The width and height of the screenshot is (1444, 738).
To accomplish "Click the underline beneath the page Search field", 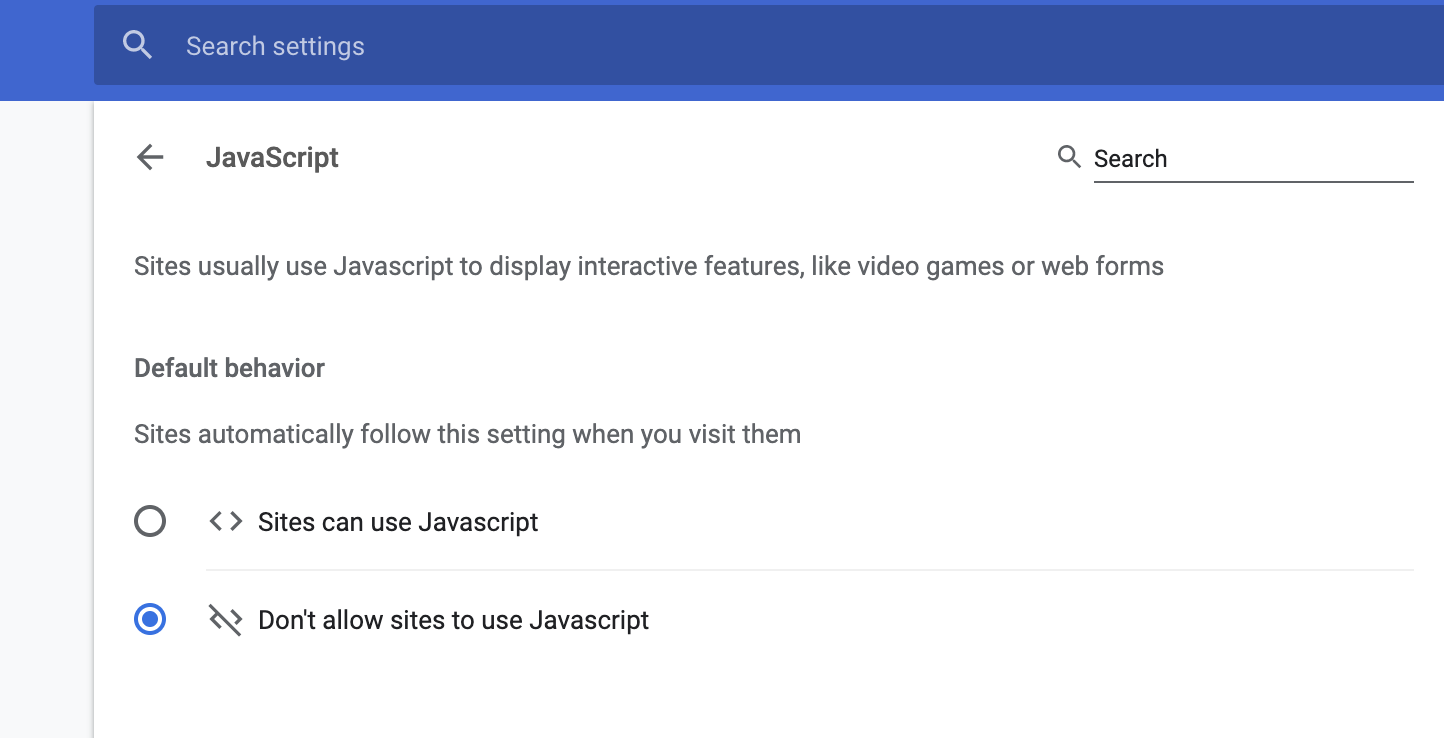I will click(x=1252, y=182).
